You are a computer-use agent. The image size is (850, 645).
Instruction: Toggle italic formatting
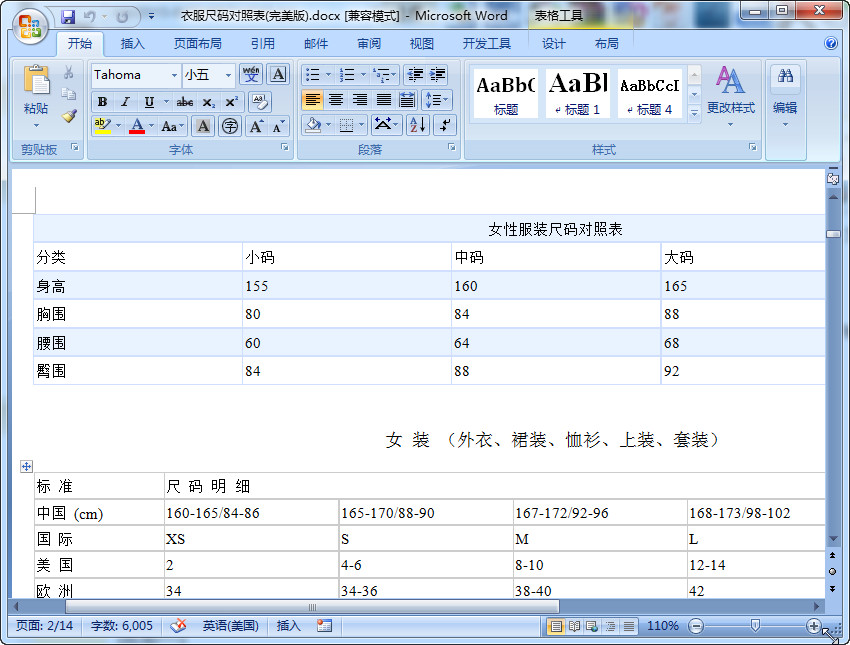125,102
